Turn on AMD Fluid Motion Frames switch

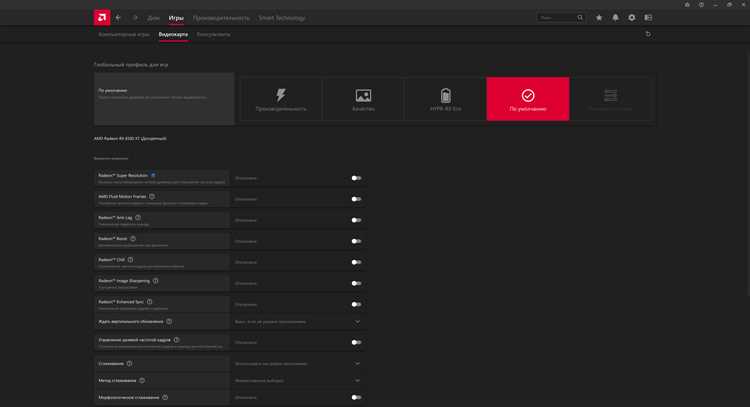(x=356, y=199)
